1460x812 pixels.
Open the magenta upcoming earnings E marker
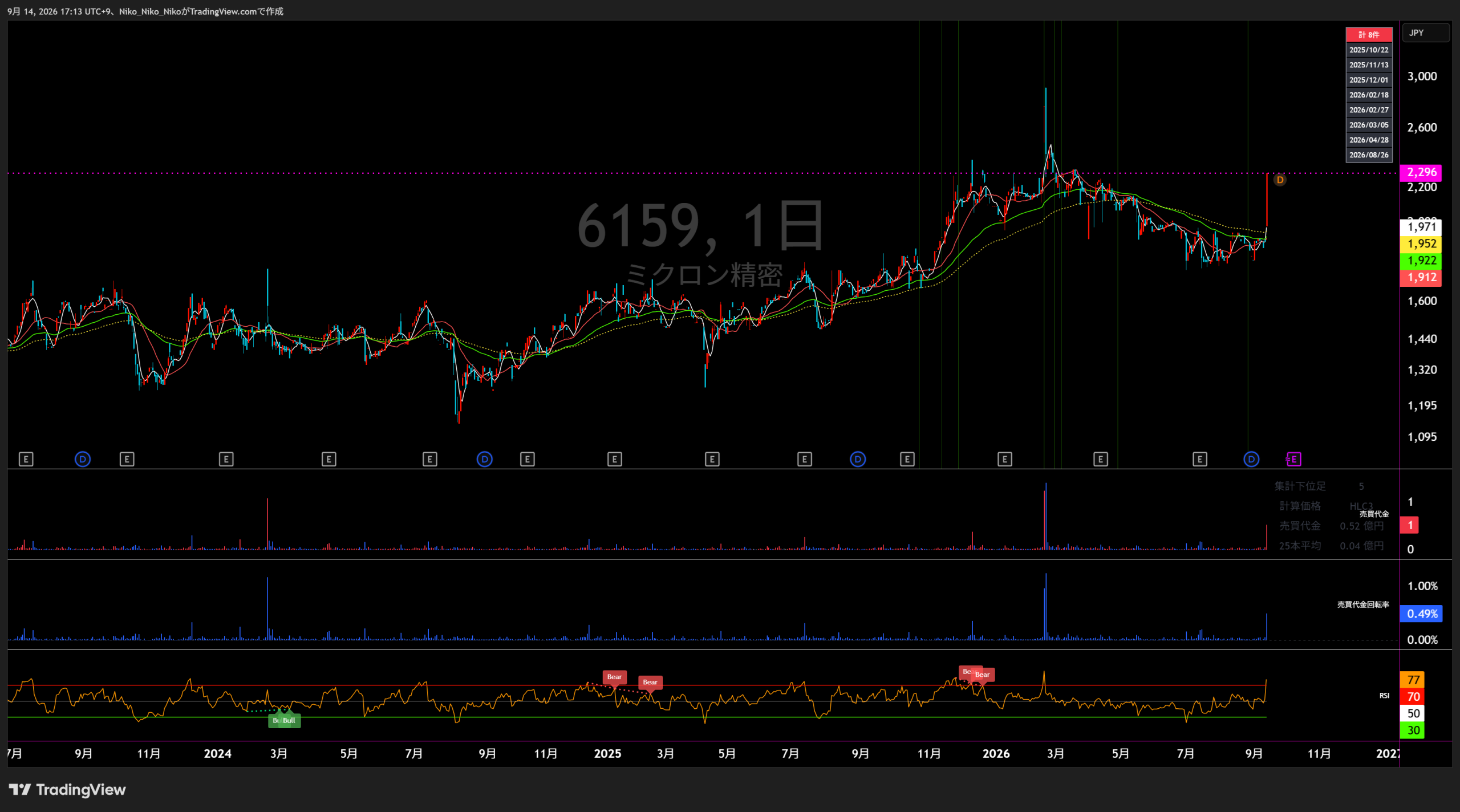point(1293,459)
